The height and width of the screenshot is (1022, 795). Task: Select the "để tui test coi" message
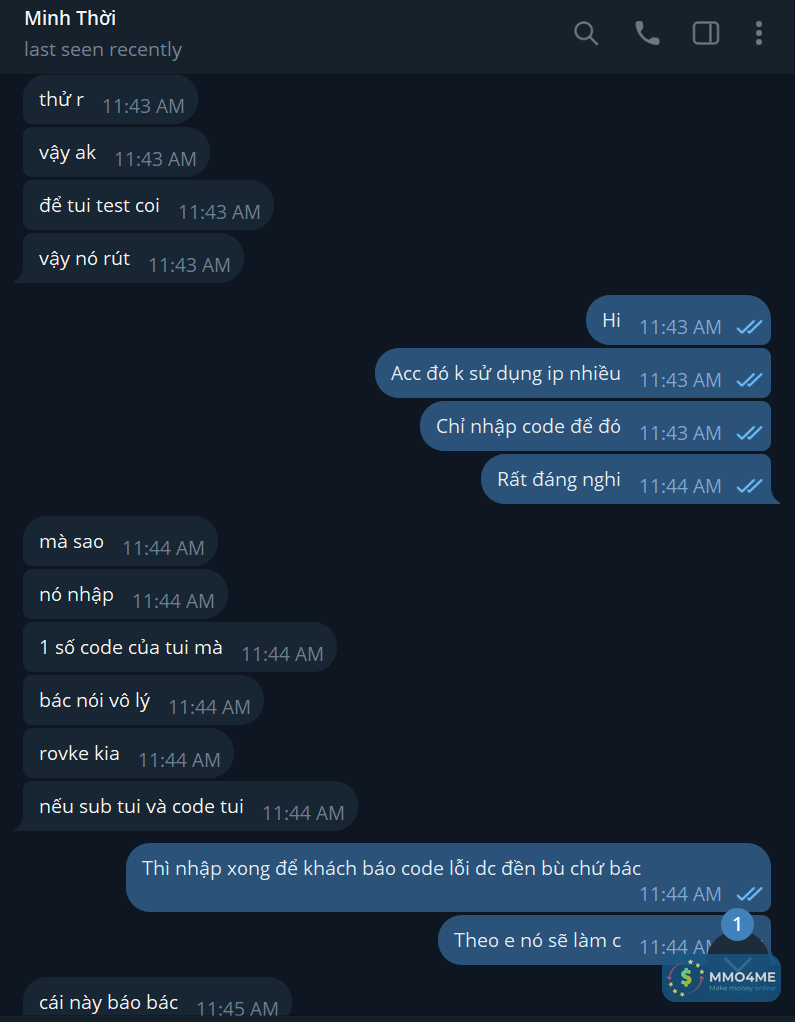tap(99, 206)
